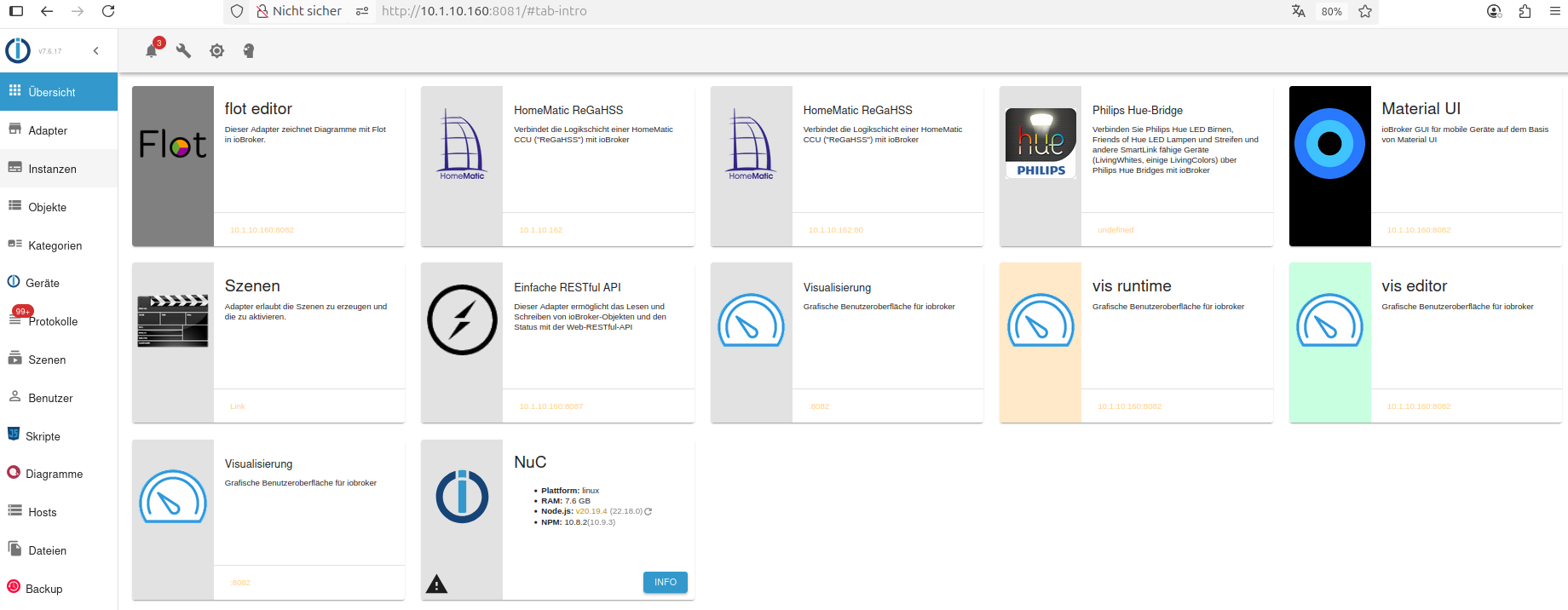
Task: Click the Material UI logo thumbnail
Action: tap(1329, 143)
